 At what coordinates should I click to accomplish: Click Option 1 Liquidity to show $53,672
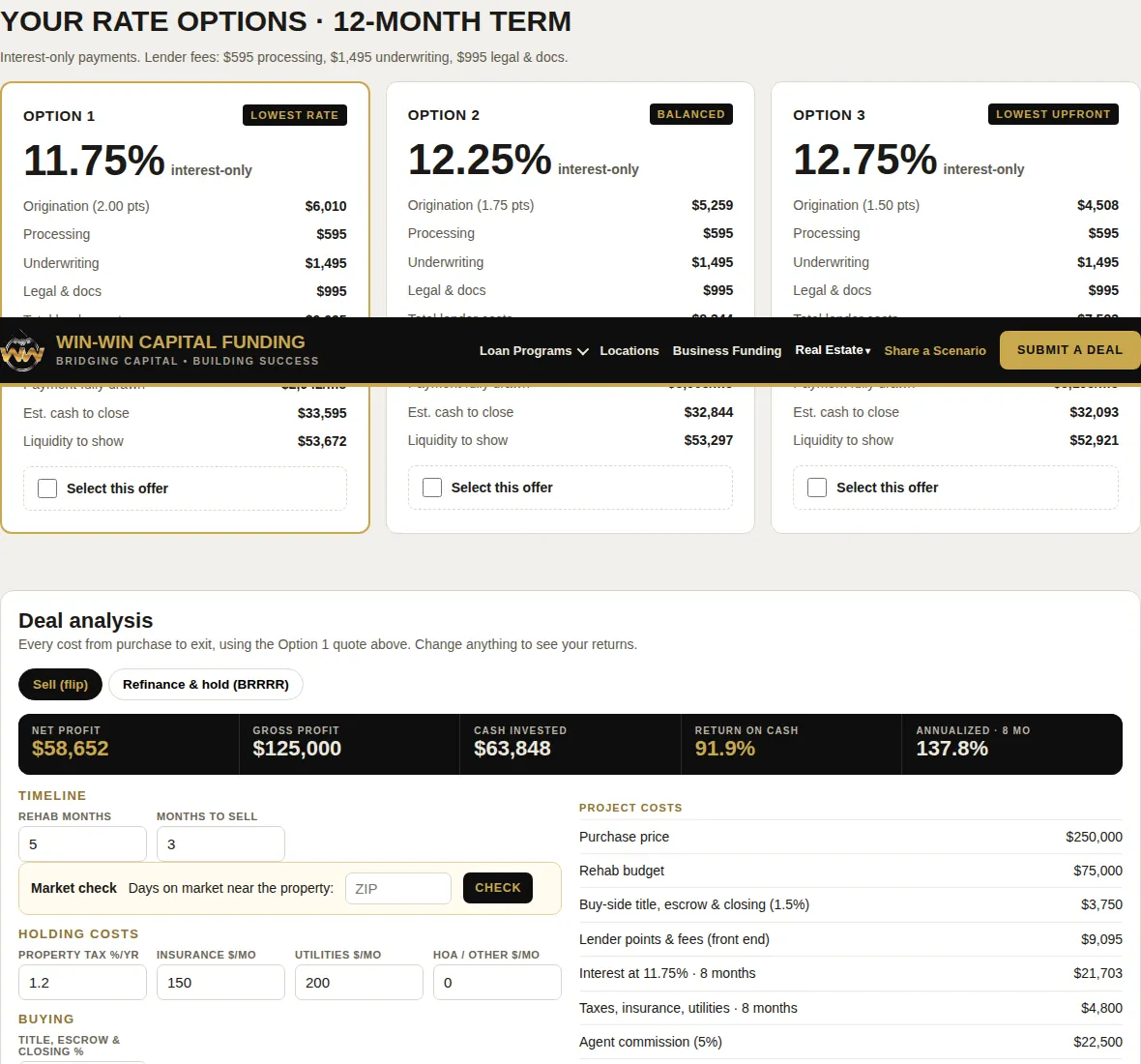pyautogui.click(x=322, y=441)
